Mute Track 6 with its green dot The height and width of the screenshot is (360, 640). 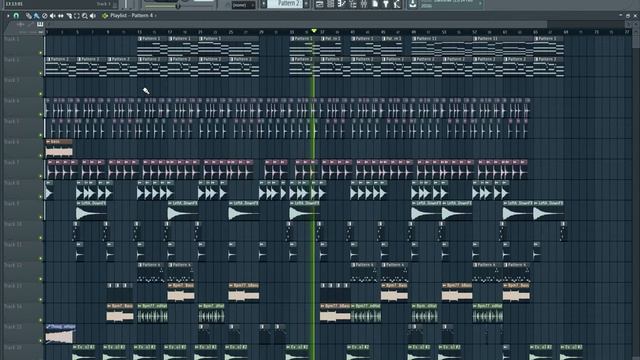[40, 156]
